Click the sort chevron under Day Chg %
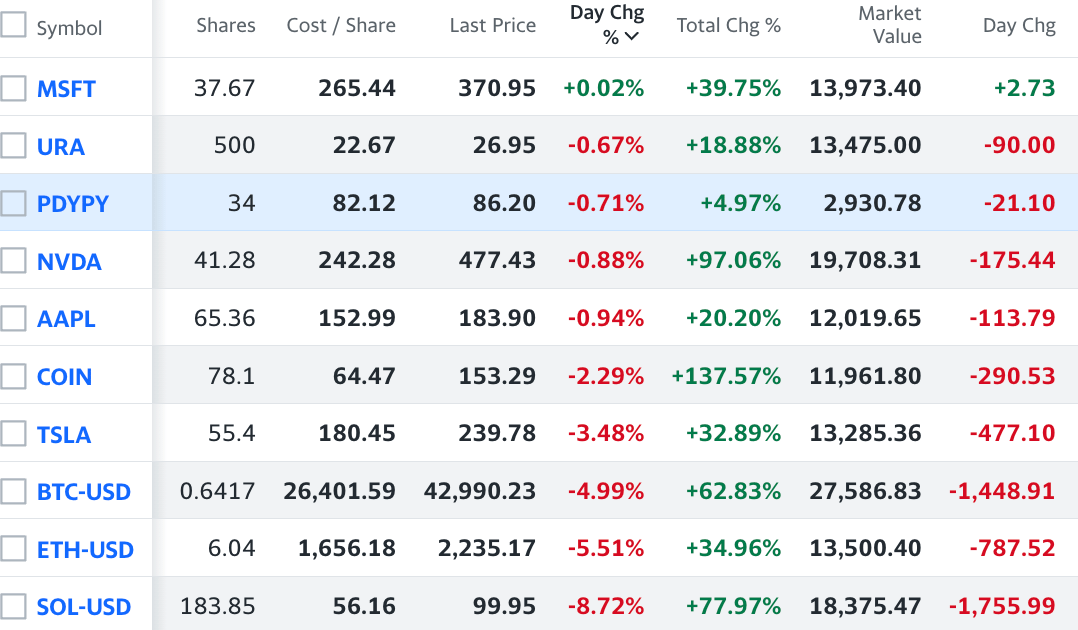 click(x=632, y=37)
